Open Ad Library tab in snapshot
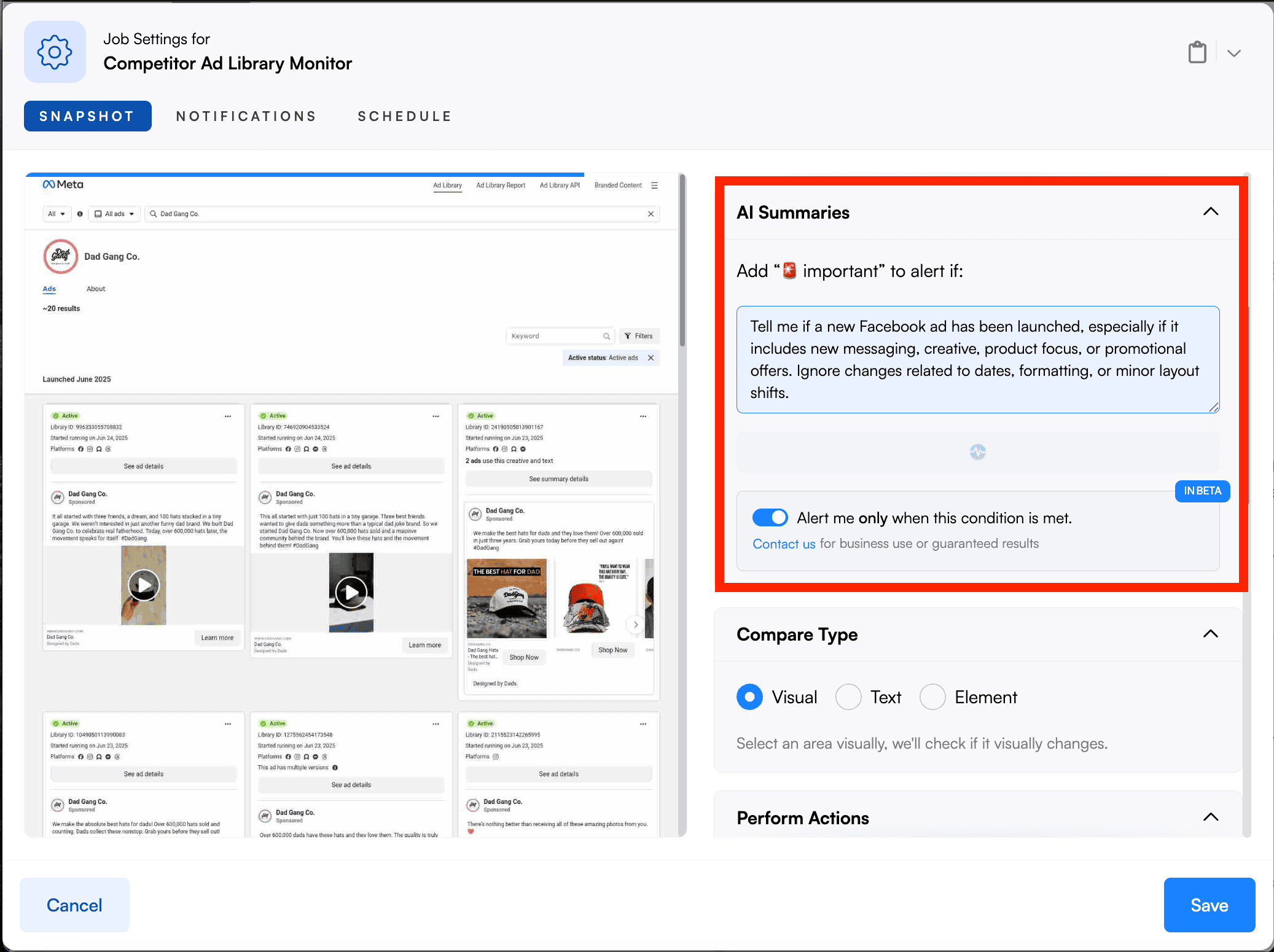1274x952 pixels. click(x=447, y=185)
